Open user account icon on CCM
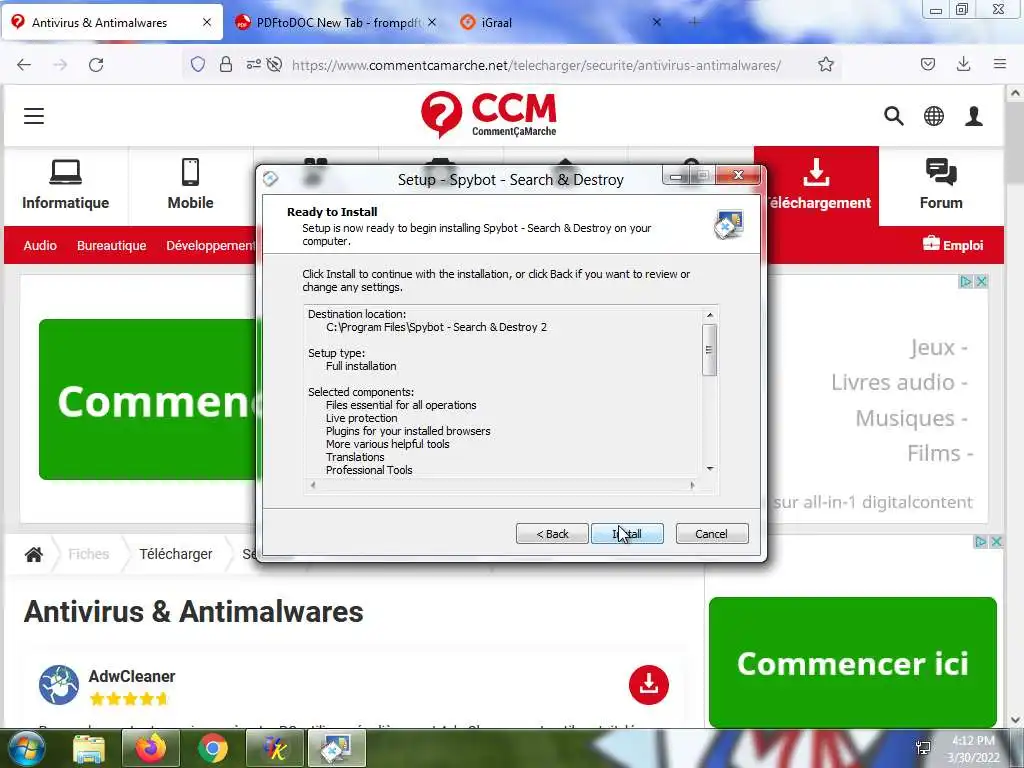The width and height of the screenshot is (1024, 768). [974, 116]
